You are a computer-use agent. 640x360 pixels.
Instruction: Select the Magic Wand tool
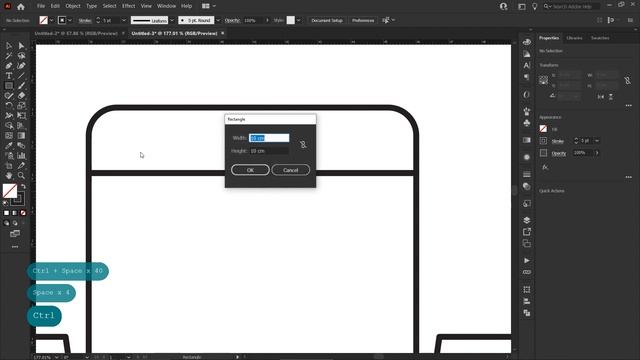pos(9,56)
